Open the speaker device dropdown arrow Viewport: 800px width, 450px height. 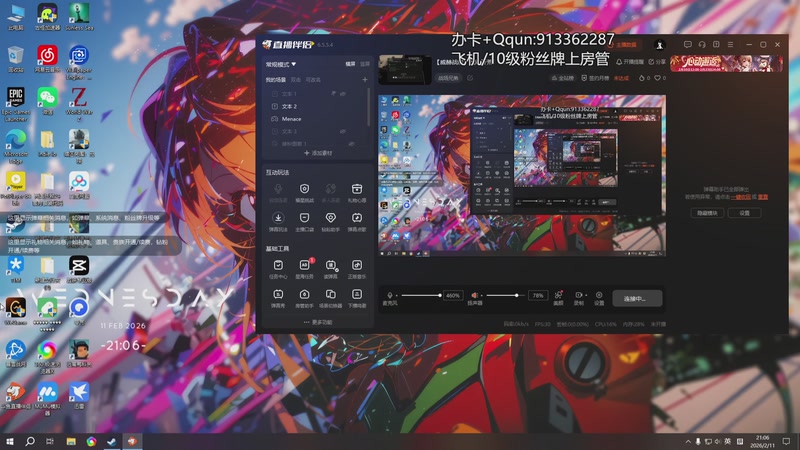point(481,295)
